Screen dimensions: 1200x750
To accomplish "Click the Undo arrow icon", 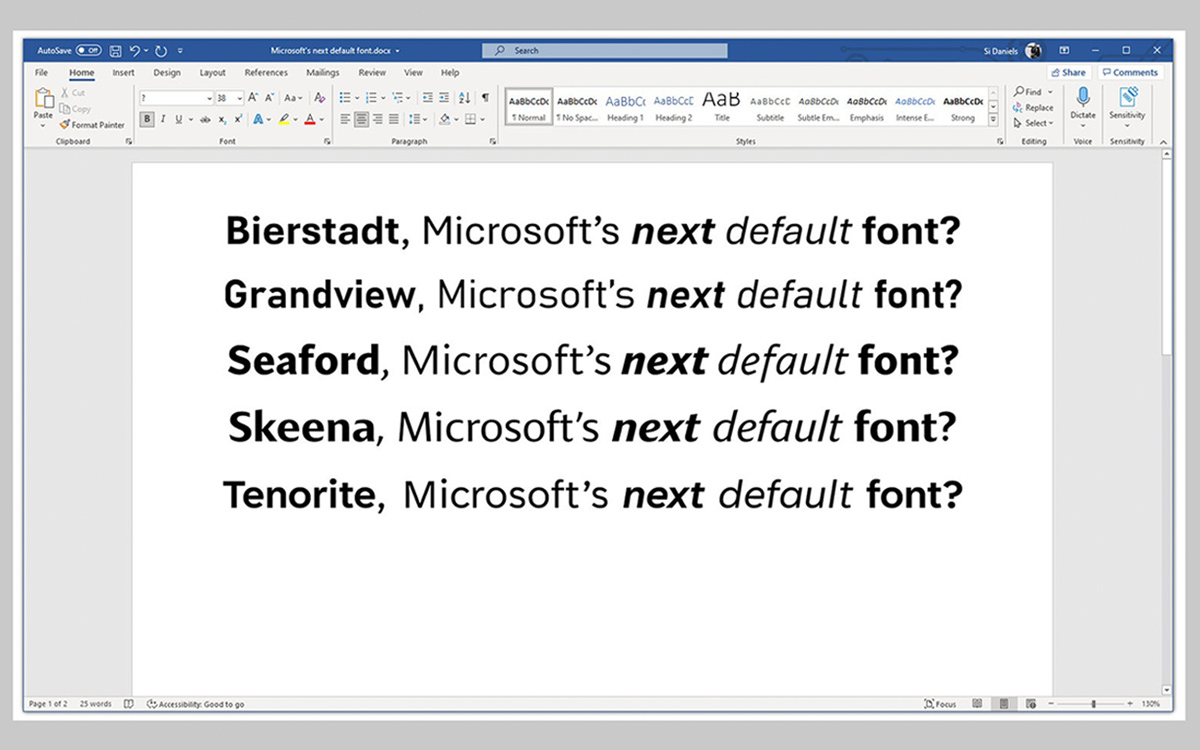I will (x=135, y=50).
